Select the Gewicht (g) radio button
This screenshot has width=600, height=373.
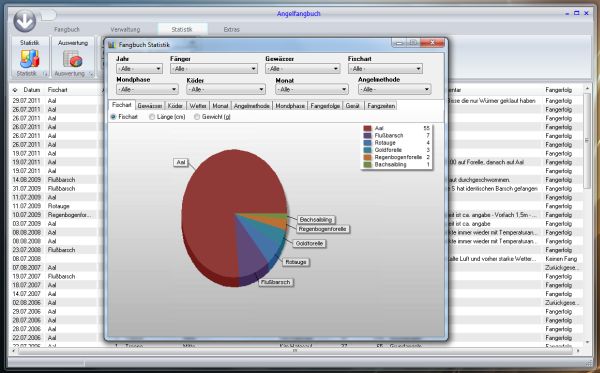197,117
